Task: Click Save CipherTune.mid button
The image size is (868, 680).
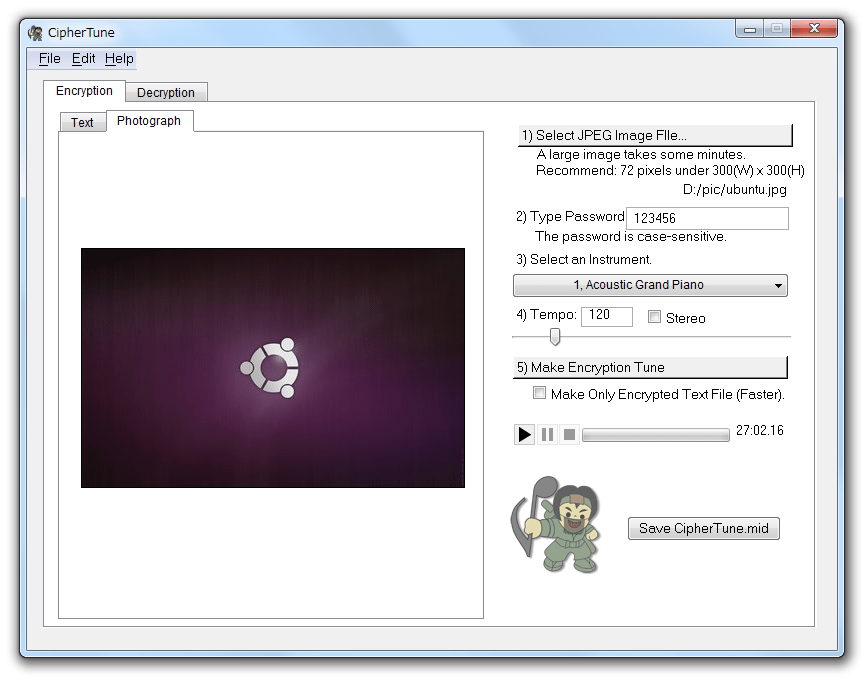Action: (x=704, y=528)
